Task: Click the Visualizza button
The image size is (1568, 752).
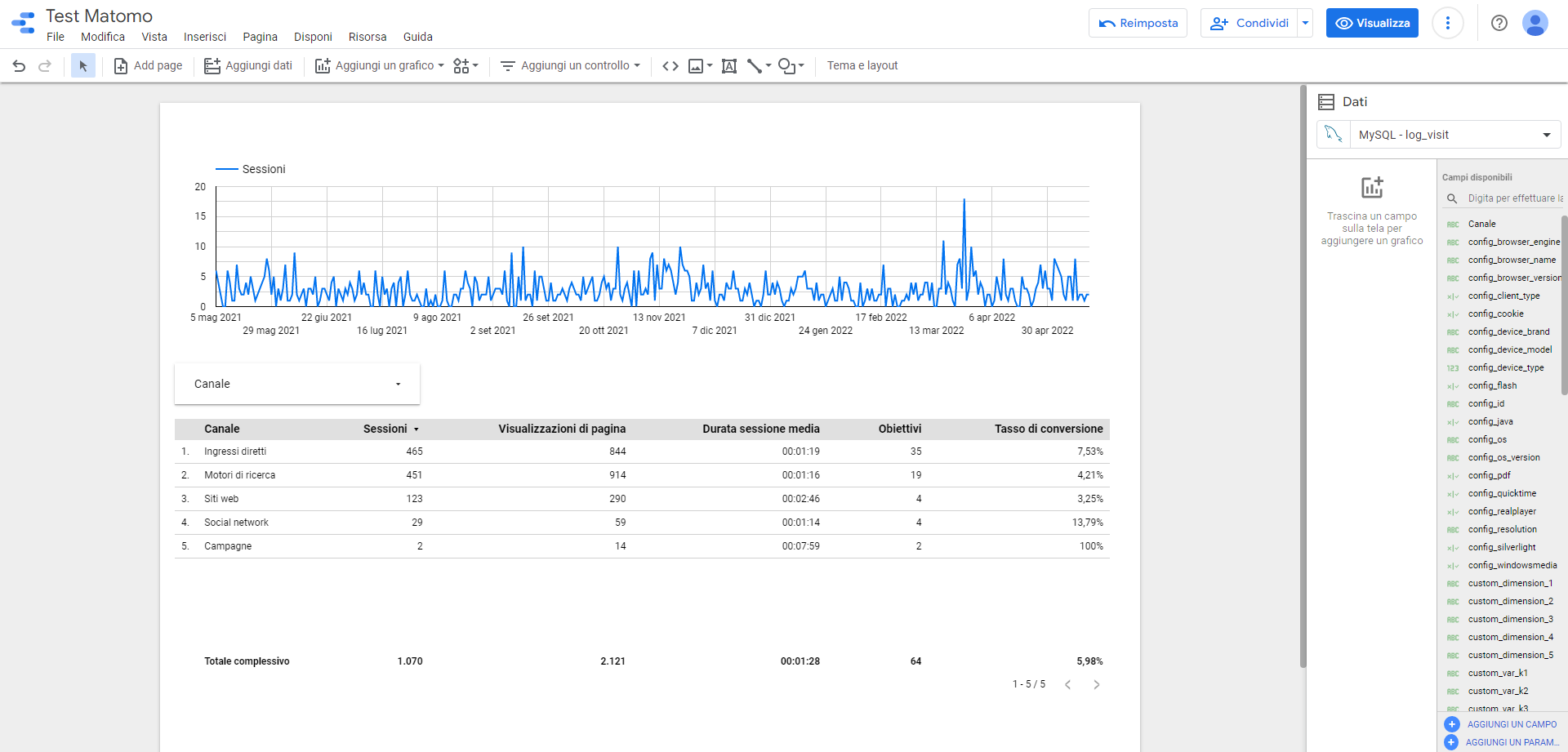Action: 1372,23
